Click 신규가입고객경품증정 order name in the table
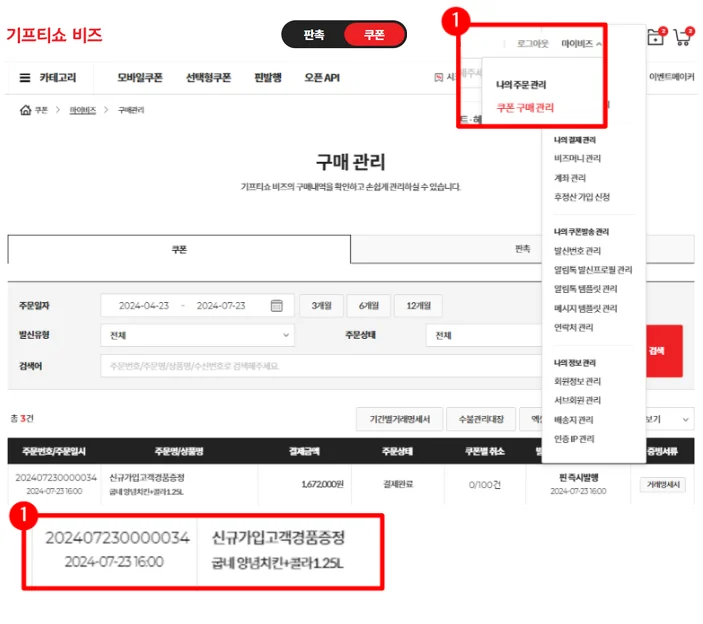703x624 pixels. pos(147,478)
